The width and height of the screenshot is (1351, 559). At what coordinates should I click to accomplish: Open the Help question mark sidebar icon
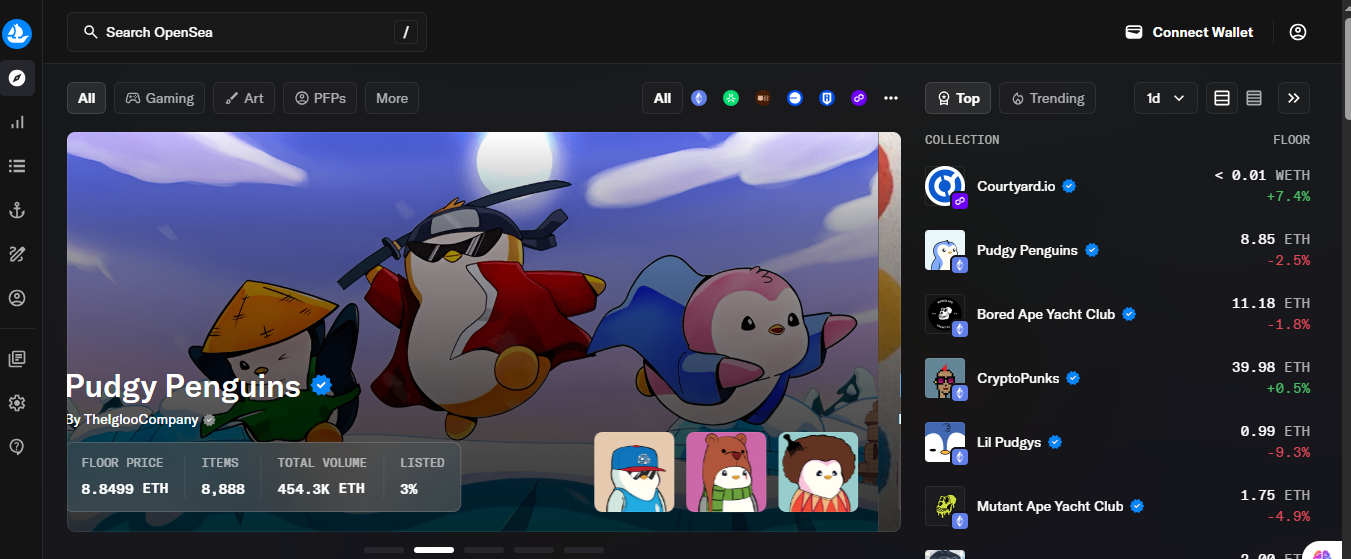pos(17,446)
